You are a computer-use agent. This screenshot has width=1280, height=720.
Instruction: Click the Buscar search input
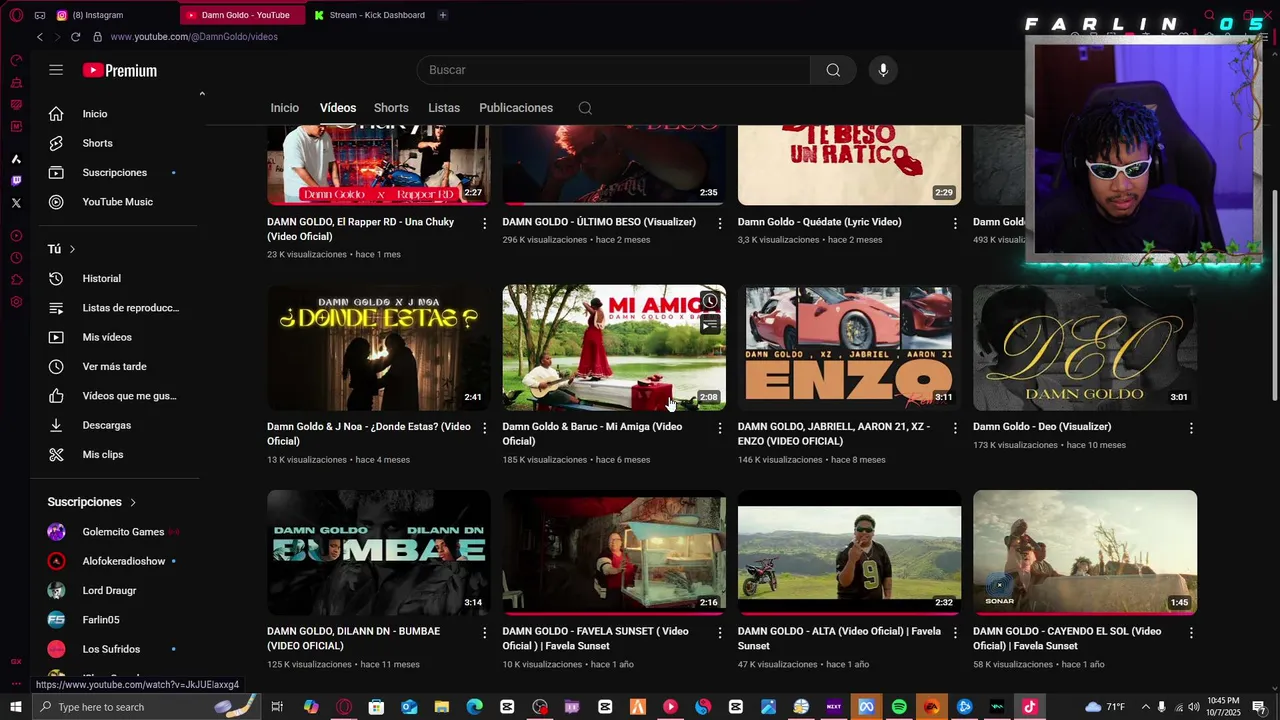(x=613, y=70)
